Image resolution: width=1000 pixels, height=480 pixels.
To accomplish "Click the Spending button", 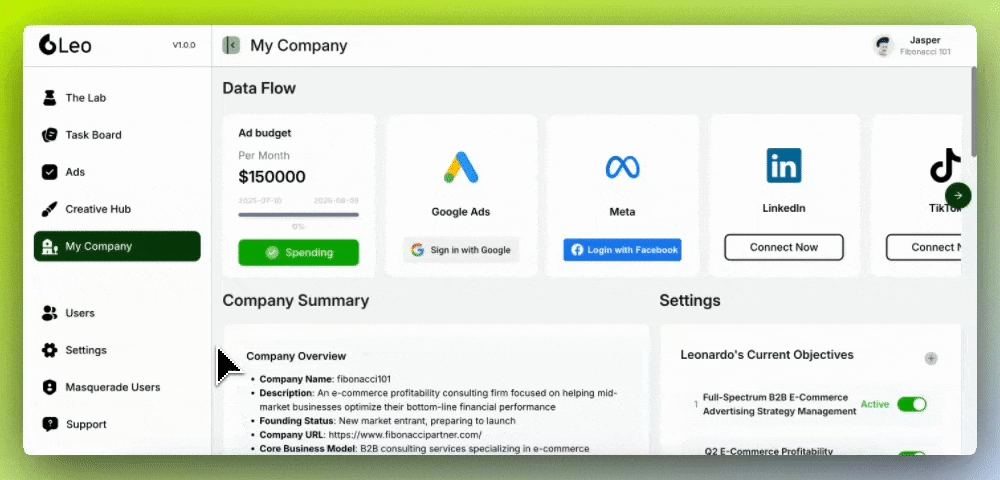I will [298, 252].
